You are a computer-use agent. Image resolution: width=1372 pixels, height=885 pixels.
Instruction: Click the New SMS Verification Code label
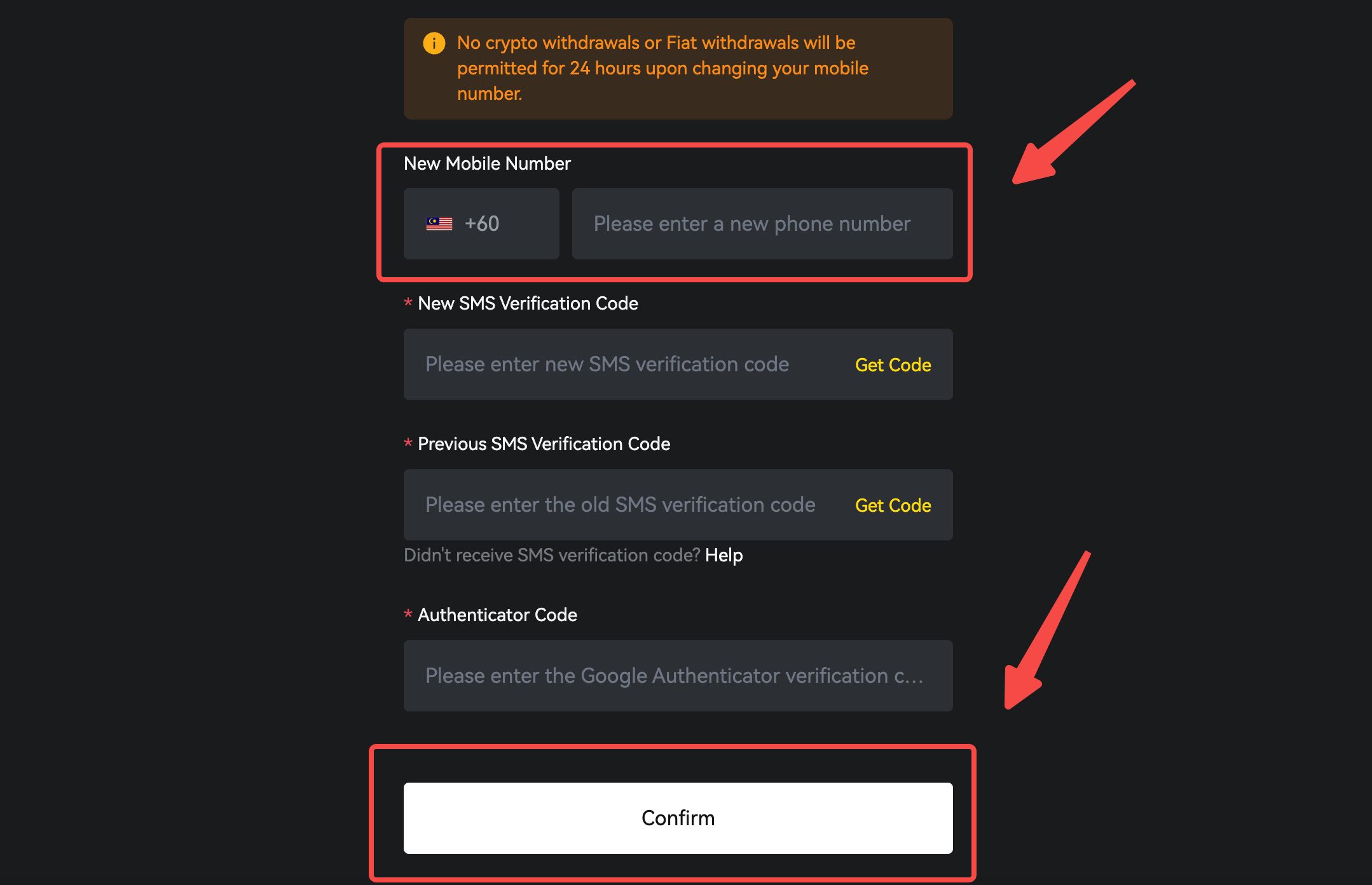pos(528,303)
